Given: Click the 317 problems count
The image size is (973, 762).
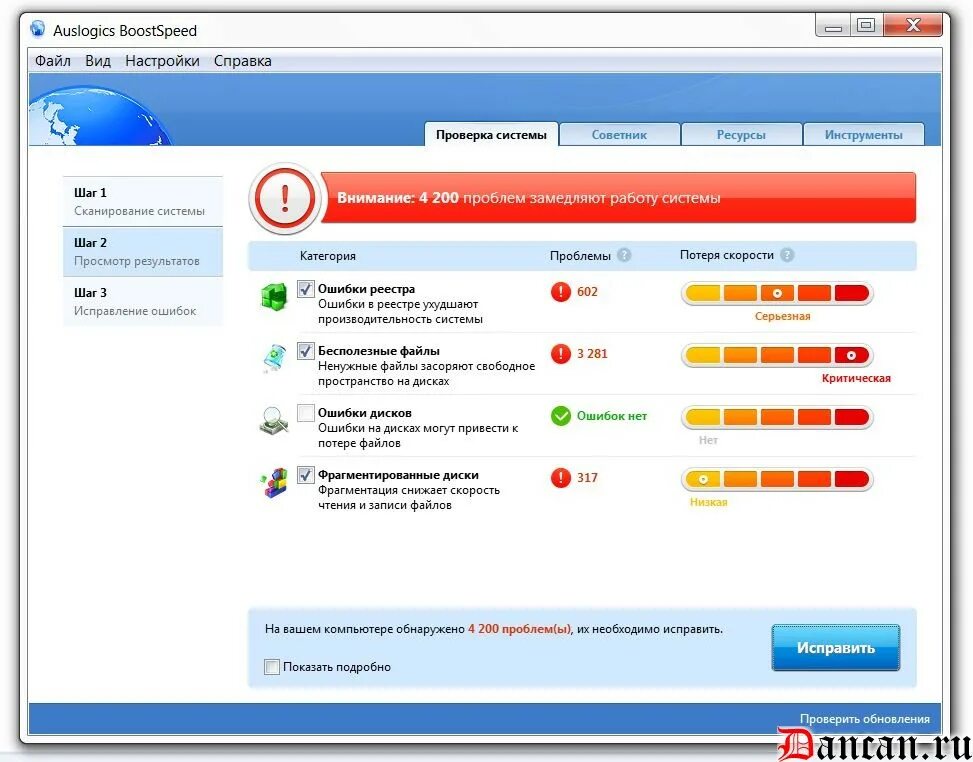Looking at the screenshot, I should pyautogui.click(x=587, y=478).
